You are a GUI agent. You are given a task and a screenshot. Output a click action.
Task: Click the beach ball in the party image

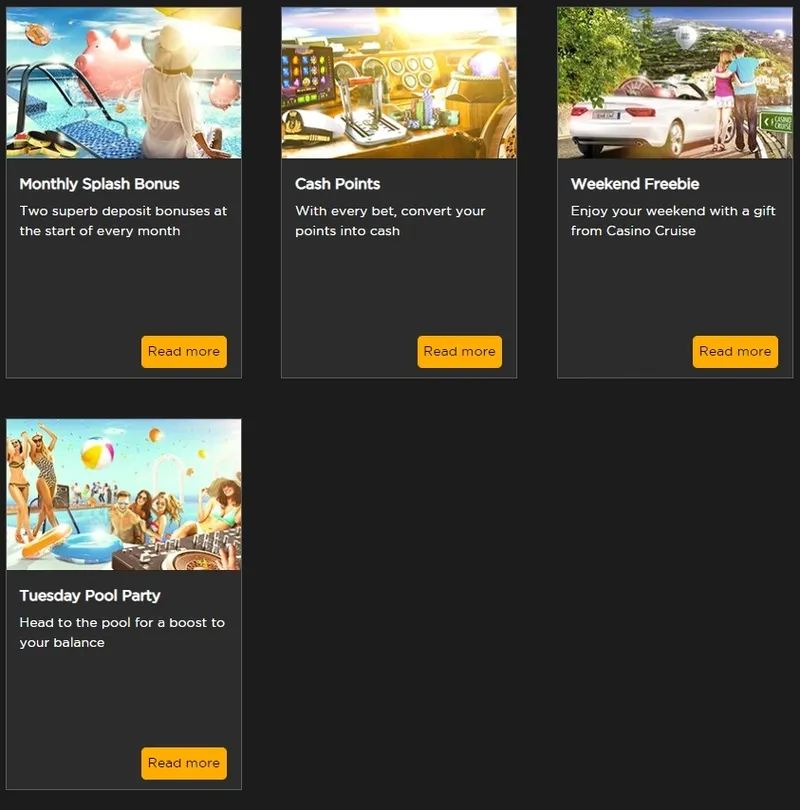pos(98,453)
